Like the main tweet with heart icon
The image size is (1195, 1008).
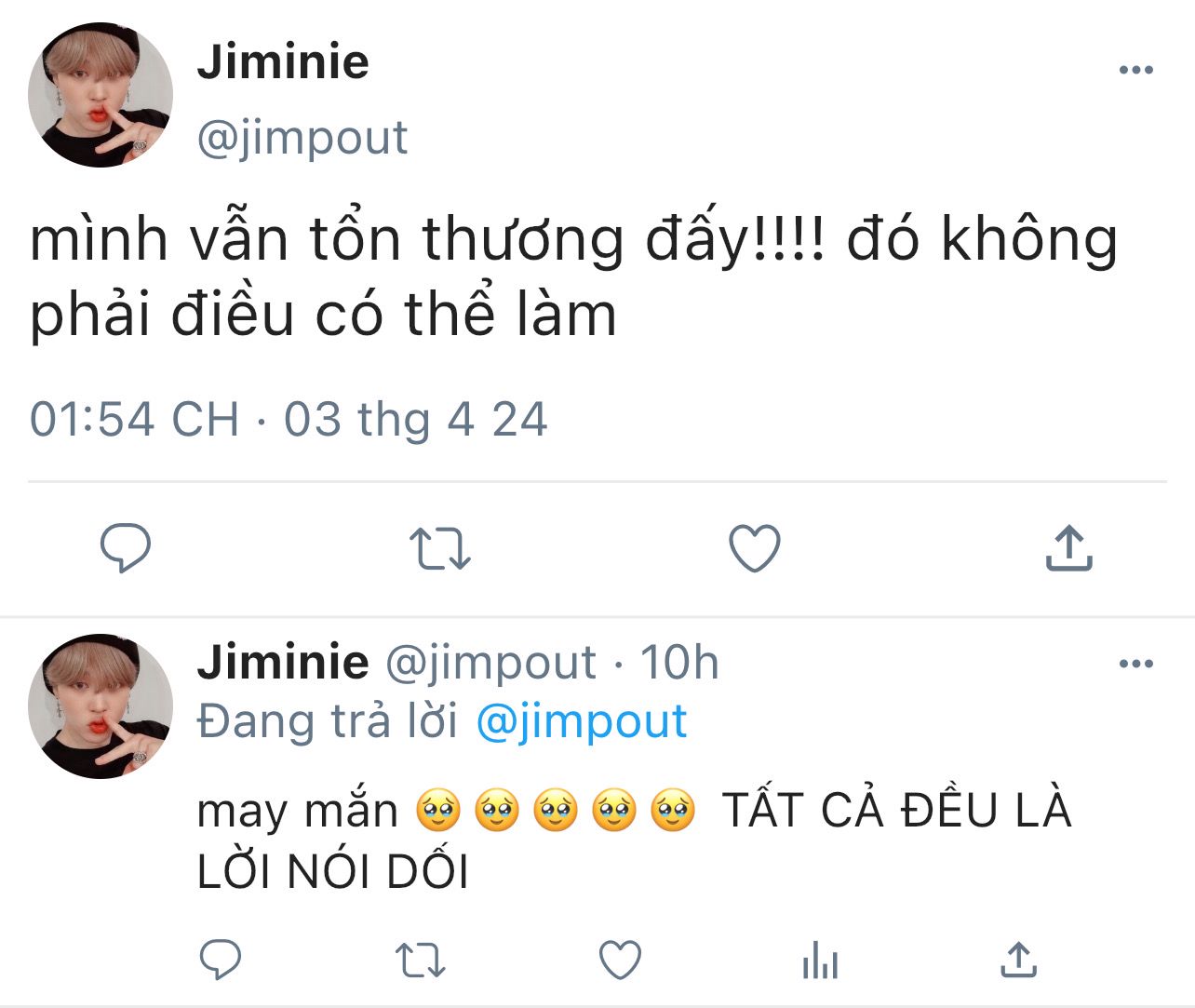[x=754, y=548]
